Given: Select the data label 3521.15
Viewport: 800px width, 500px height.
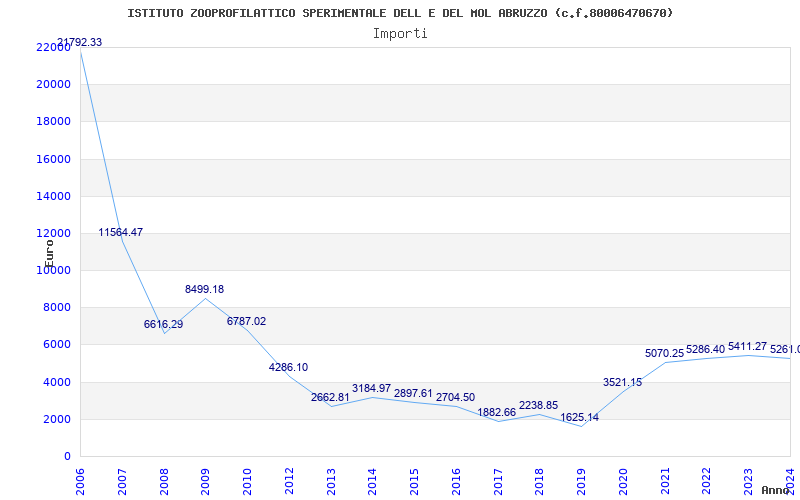Looking at the screenshot, I should click(x=622, y=382).
